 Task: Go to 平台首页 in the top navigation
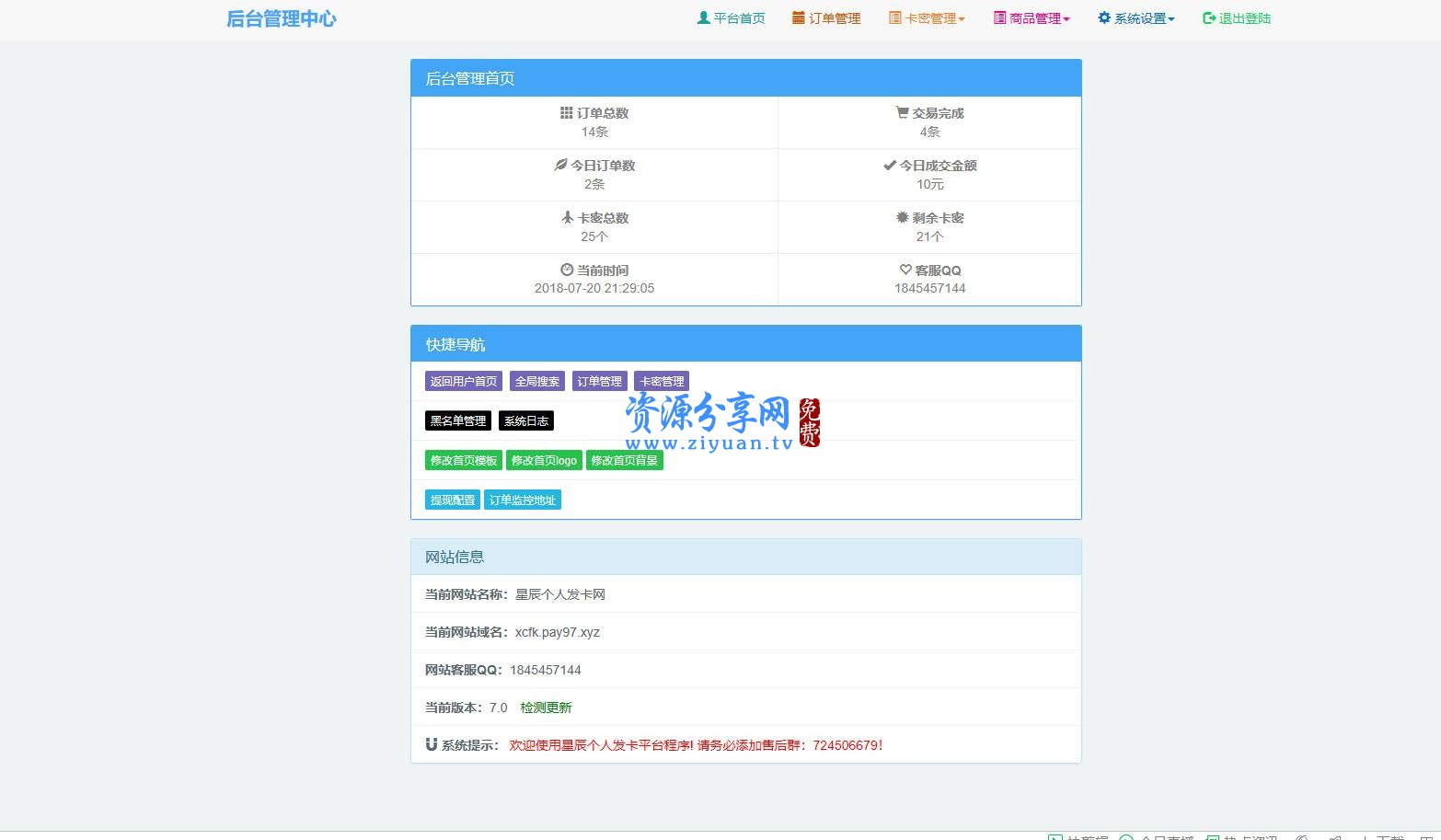pyautogui.click(x=732, y=18)
